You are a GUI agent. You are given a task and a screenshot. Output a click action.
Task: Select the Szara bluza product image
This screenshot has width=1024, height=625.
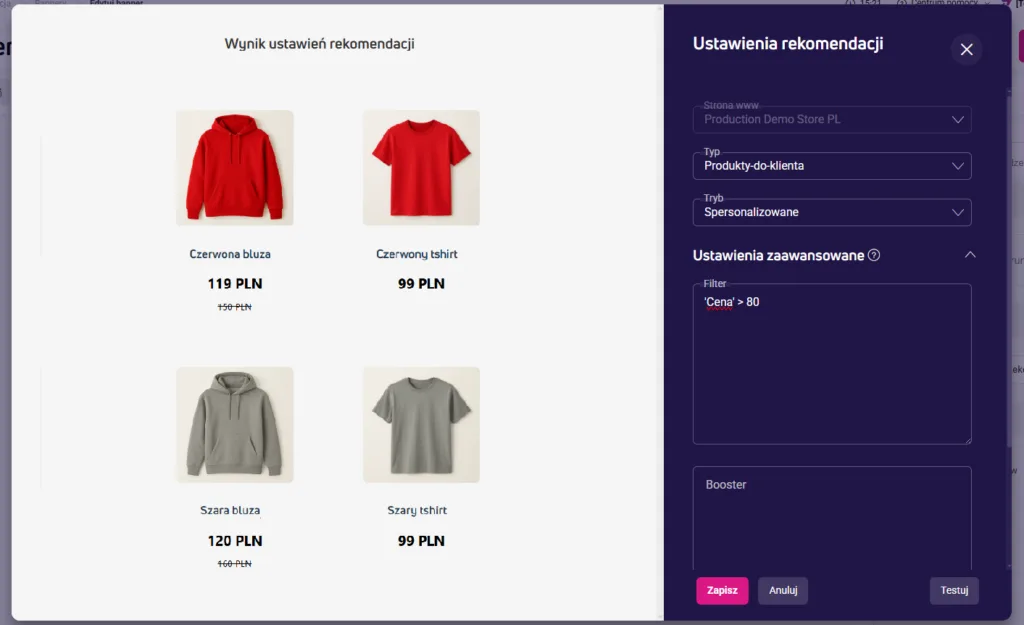click(x=234, y=425)
